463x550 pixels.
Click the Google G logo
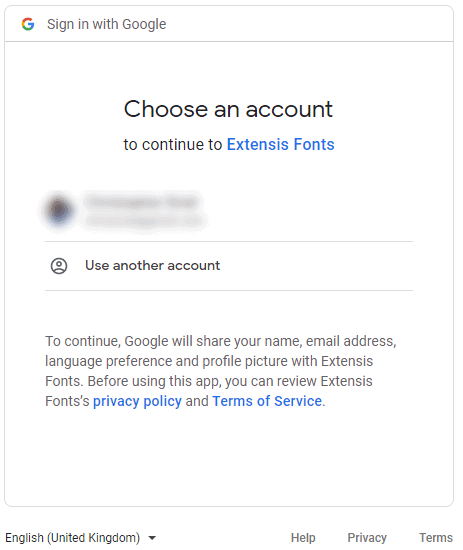[x=28, y=24]
